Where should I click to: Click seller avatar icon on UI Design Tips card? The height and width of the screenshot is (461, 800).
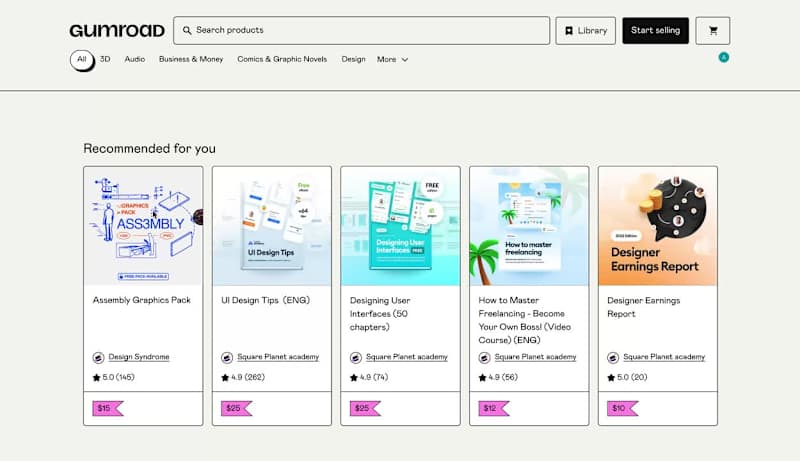(x=227, y=357)
